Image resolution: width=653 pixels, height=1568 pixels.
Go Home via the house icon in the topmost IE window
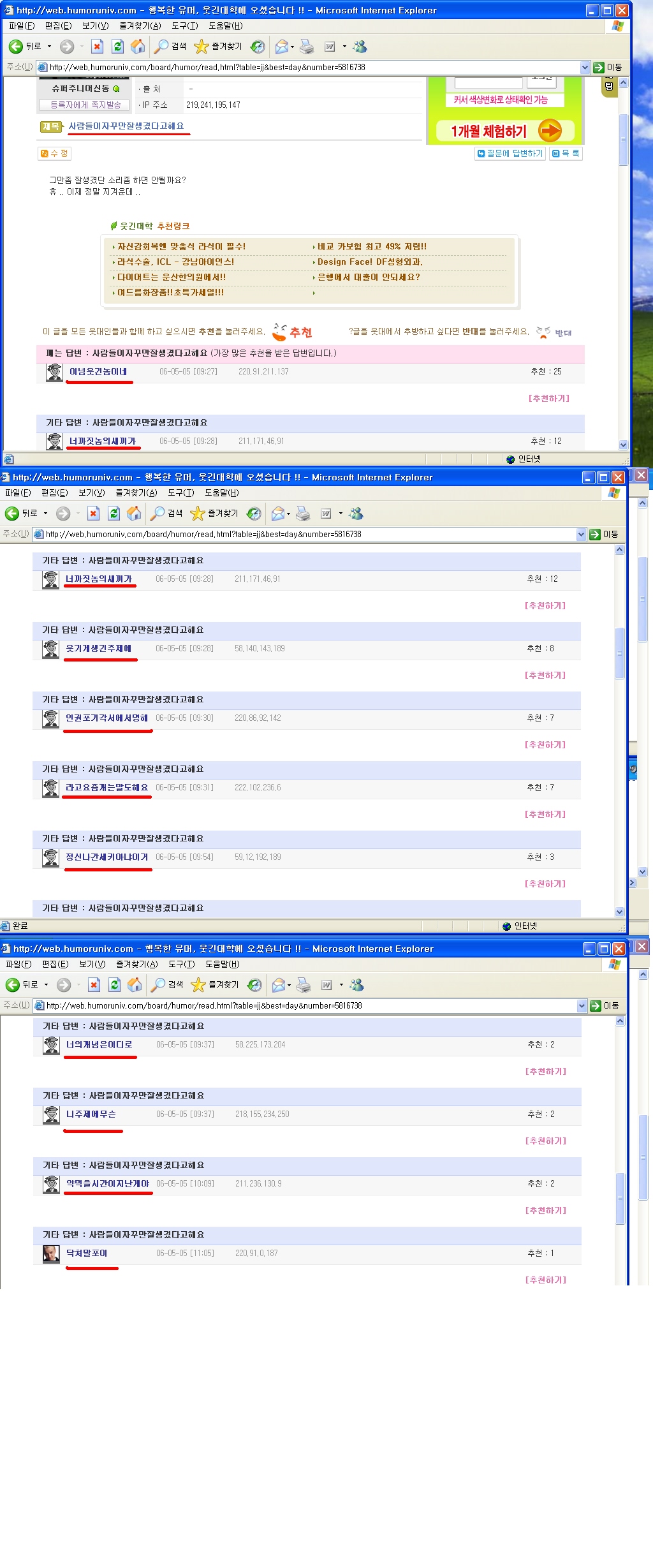[138, 47]
